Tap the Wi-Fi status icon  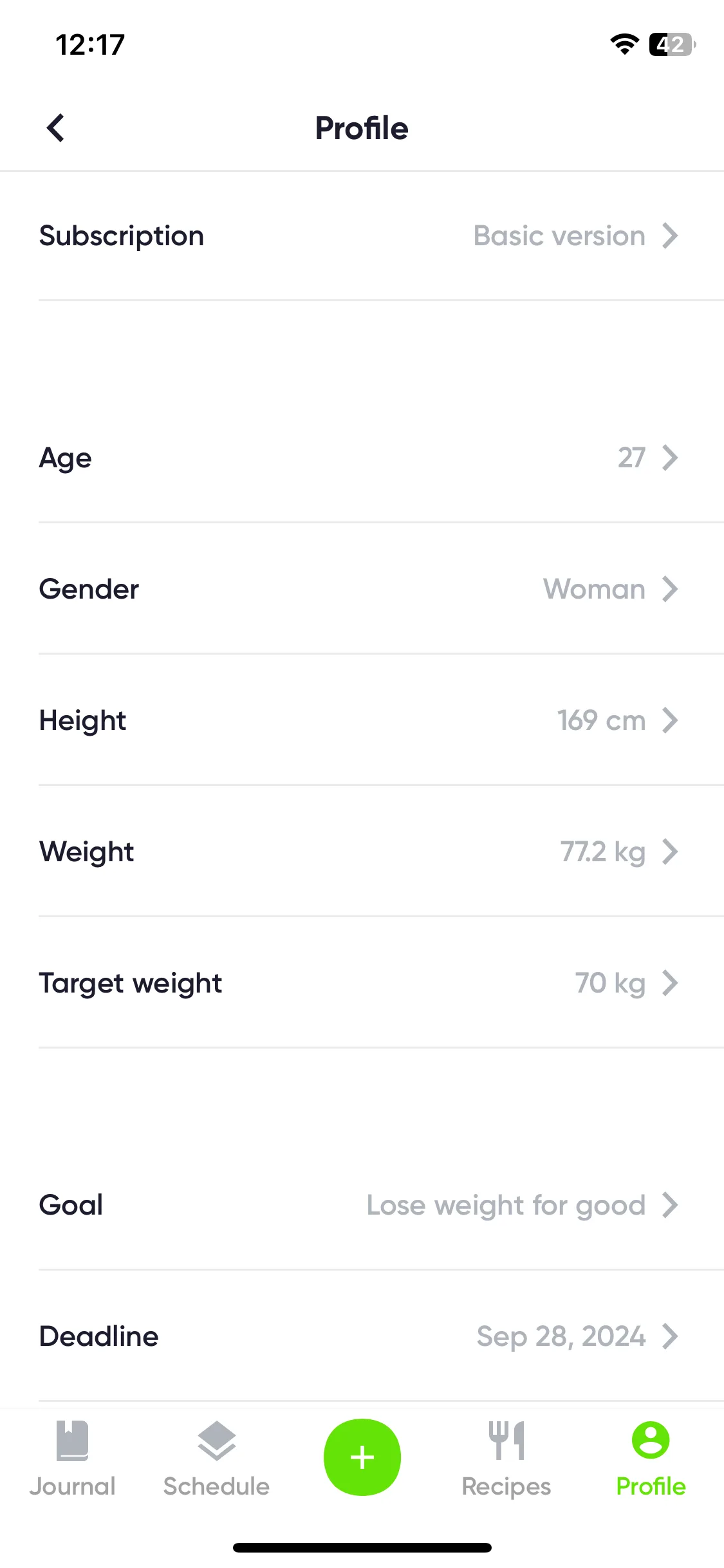(624, 44)
